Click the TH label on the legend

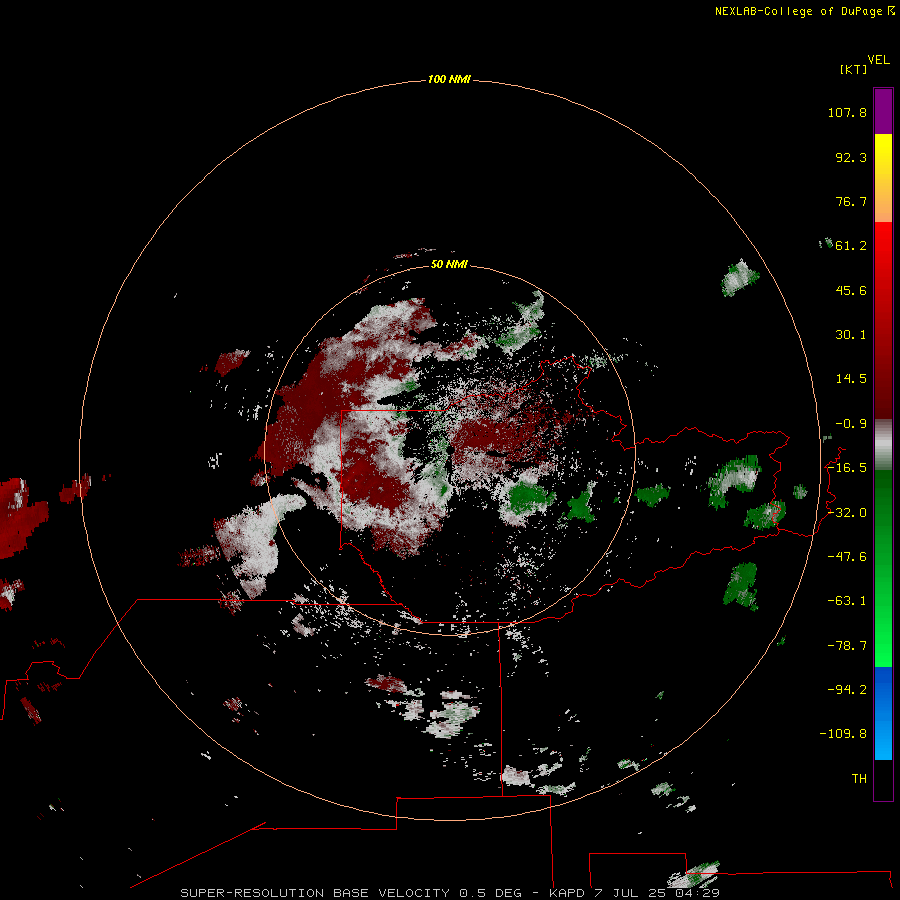click(x=859, y=779)
